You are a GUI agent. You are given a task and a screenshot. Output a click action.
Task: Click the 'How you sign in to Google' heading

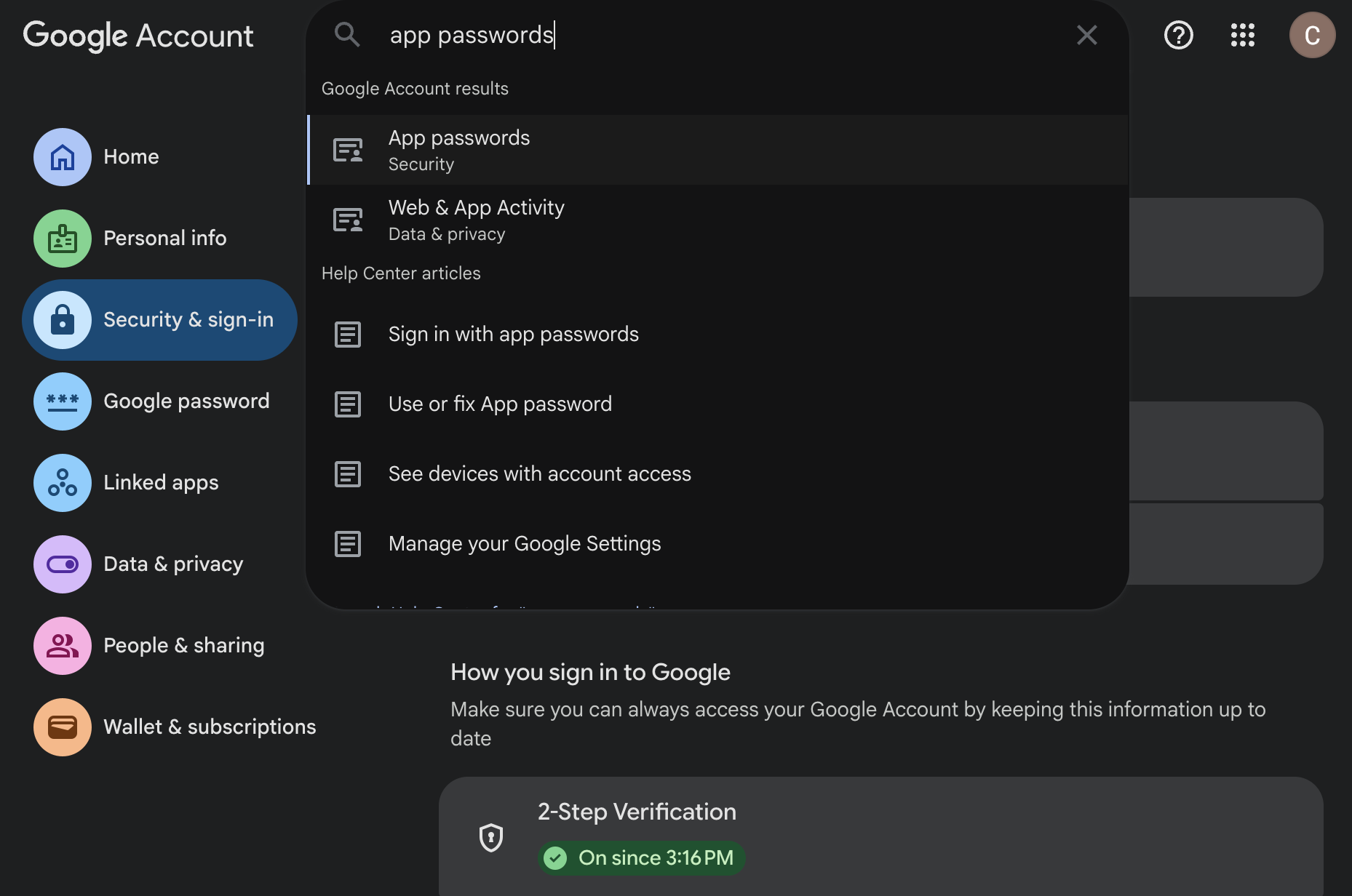point(590,673)
